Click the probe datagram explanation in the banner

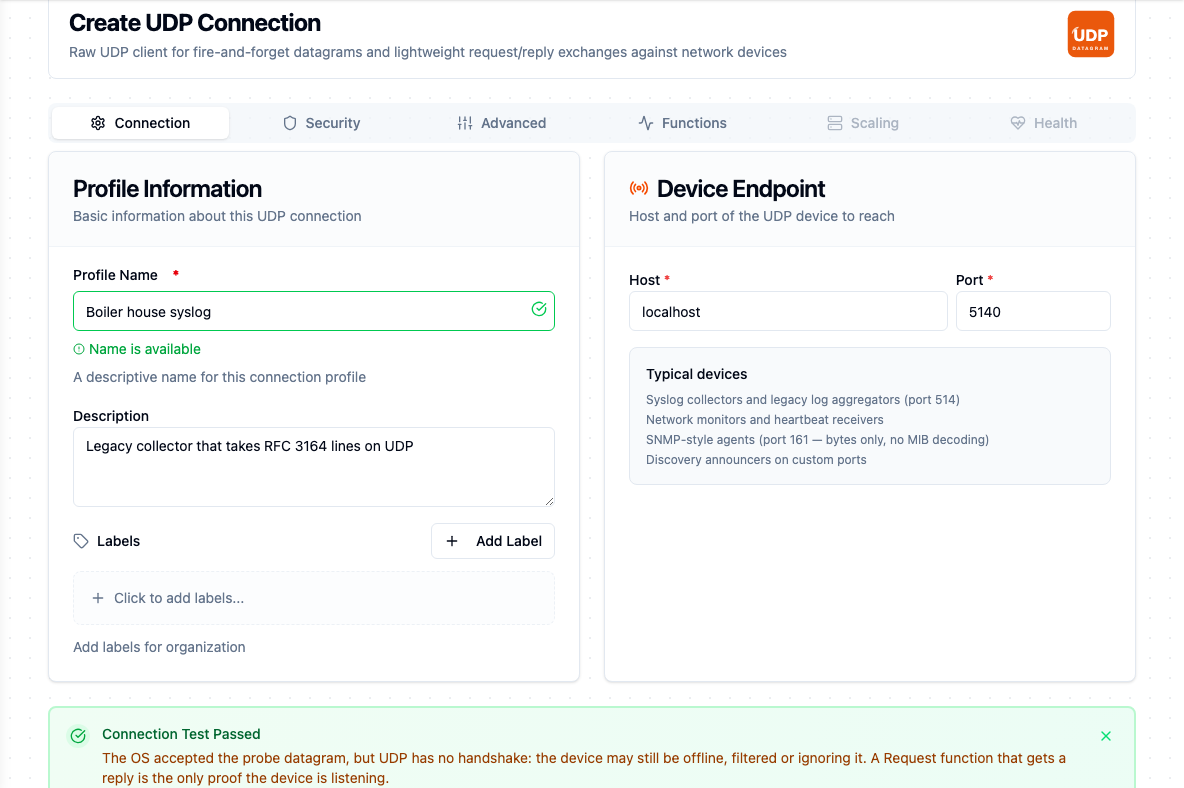pos(584,768)
